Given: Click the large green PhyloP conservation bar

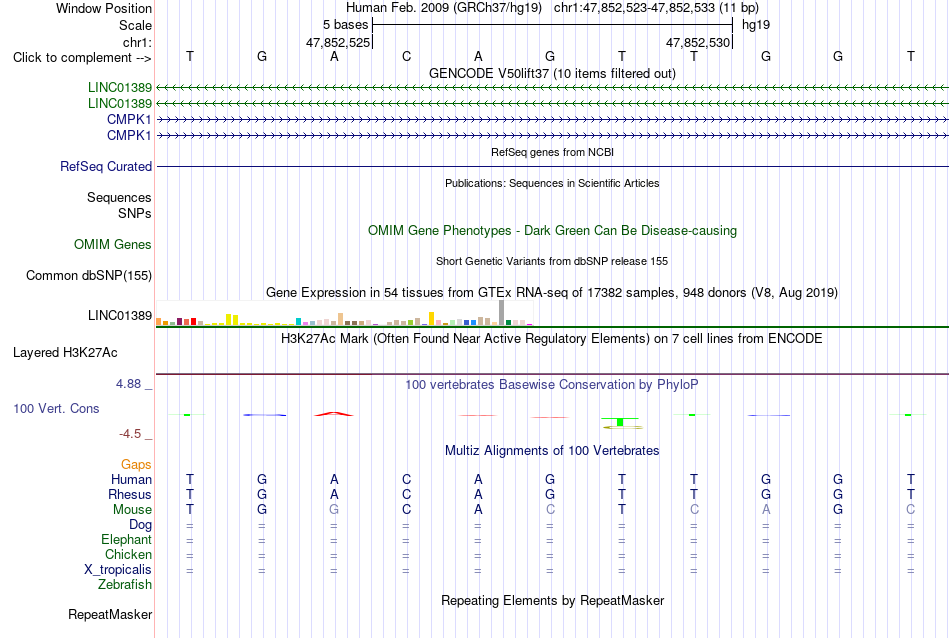Looking at the screenshot, I should pos(620,421).
